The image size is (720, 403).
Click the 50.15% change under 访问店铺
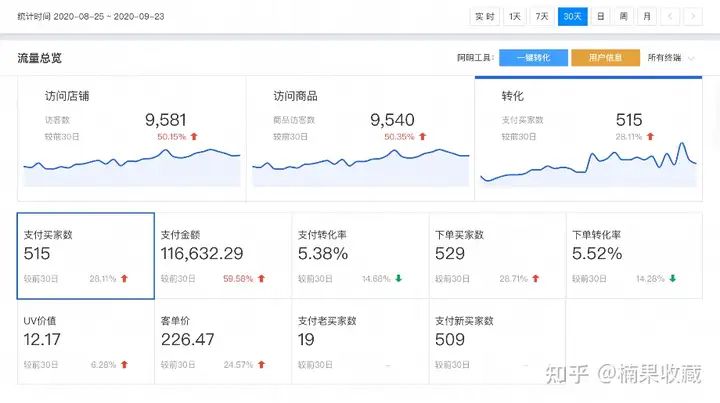coord(172,137)
